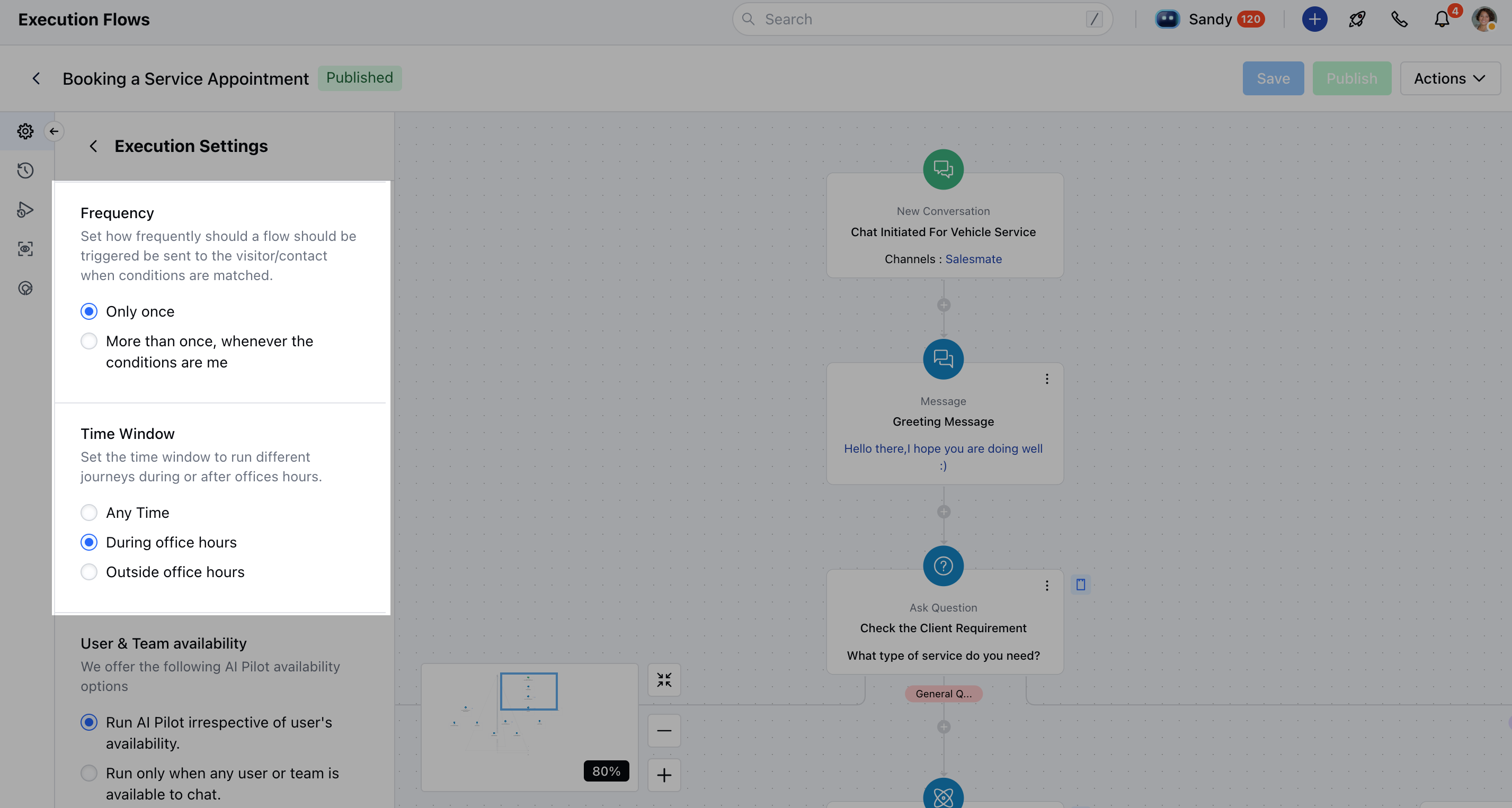Click fit-to-screen collapse arrows icon
This screenshot has width=1512, height=808.
664,680
